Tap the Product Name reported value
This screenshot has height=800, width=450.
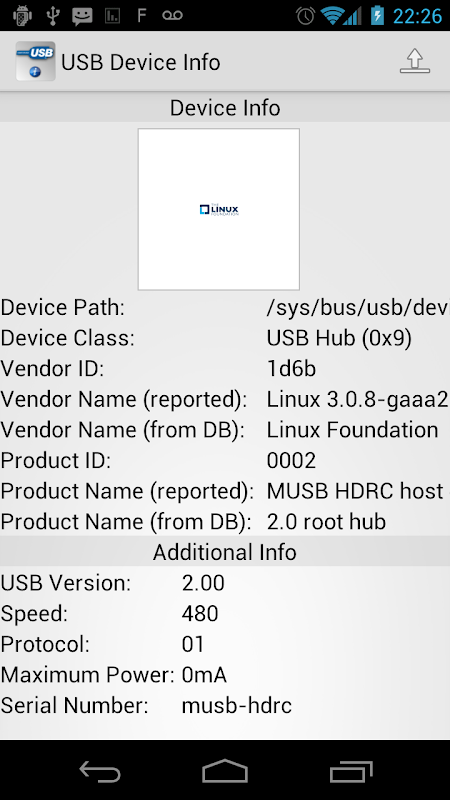[x=358, y=491]
